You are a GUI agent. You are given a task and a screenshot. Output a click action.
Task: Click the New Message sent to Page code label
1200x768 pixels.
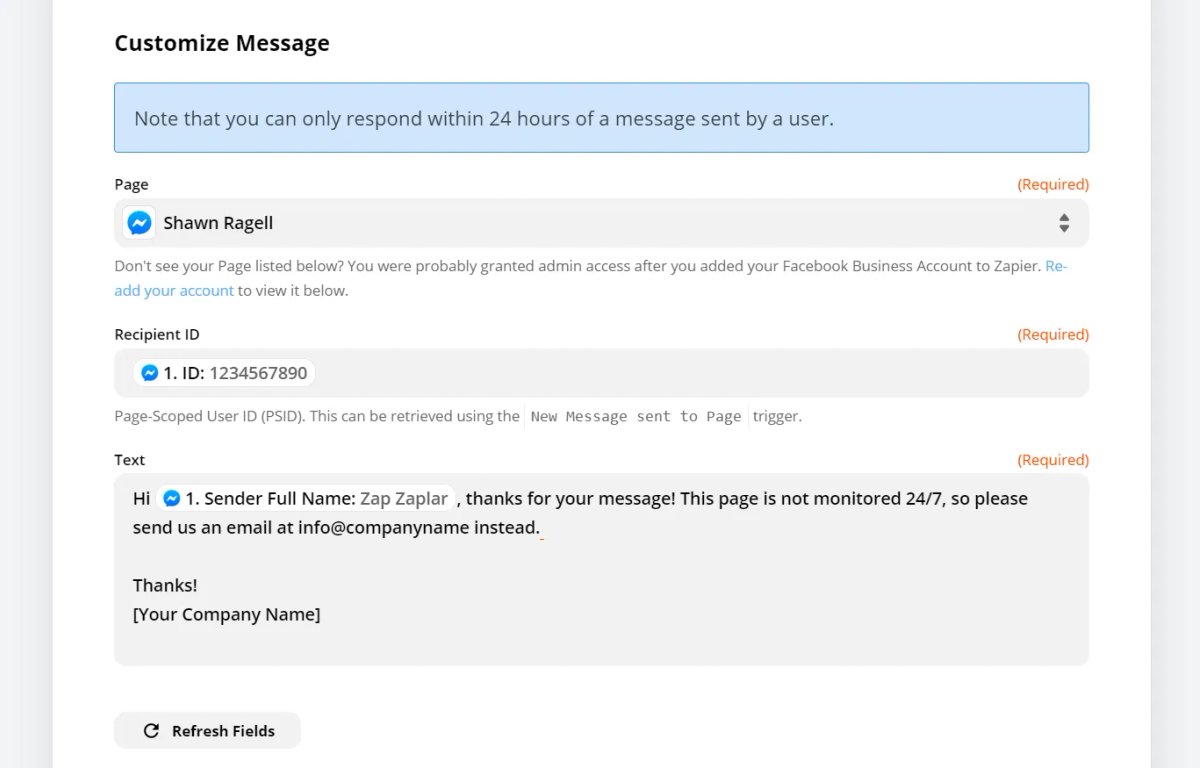coord(636,416)
